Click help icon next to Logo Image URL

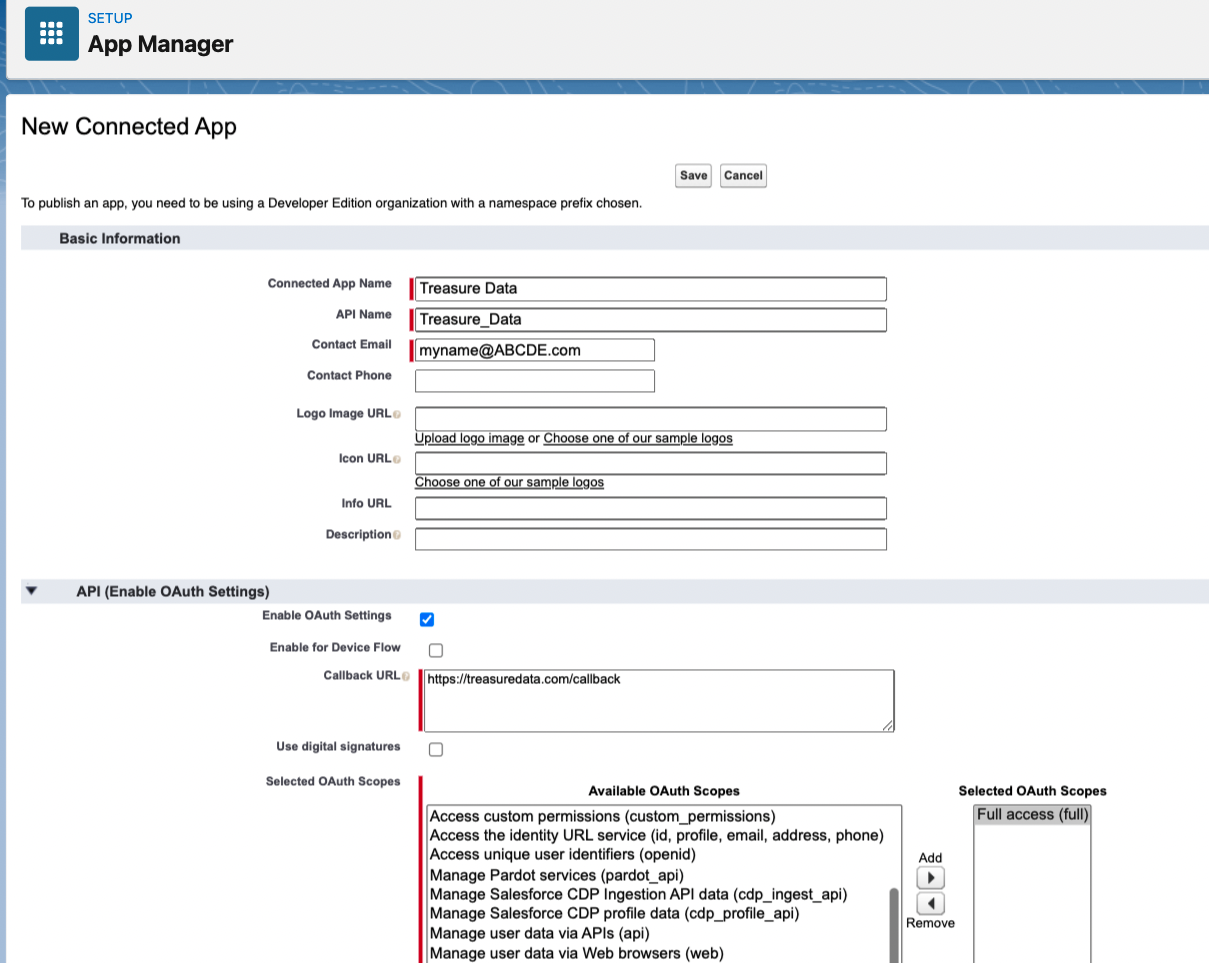point(398,414)
